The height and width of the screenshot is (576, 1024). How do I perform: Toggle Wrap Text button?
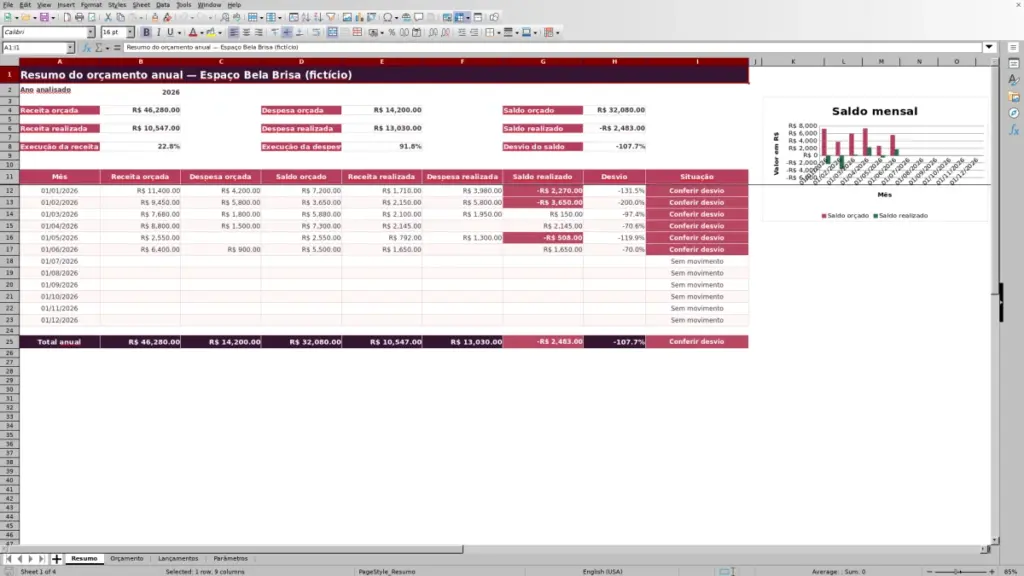pyautogui.click(x=316, y=33)
